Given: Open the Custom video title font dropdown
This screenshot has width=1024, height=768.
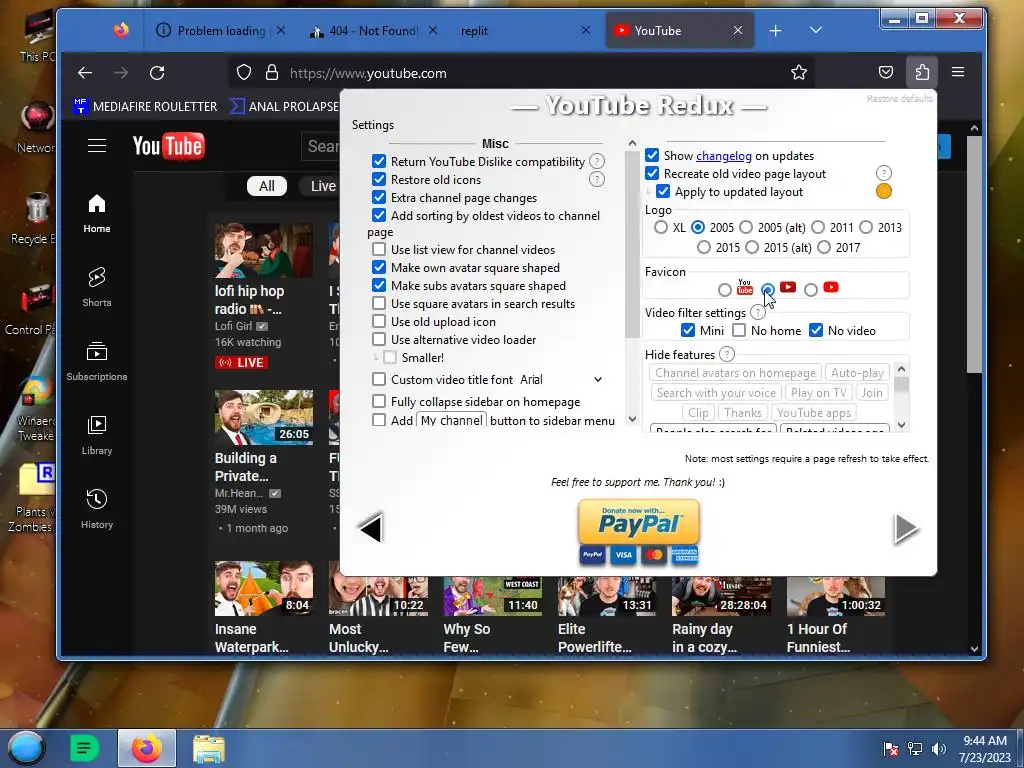Looking at the screenshot, I should click(562, 379).
